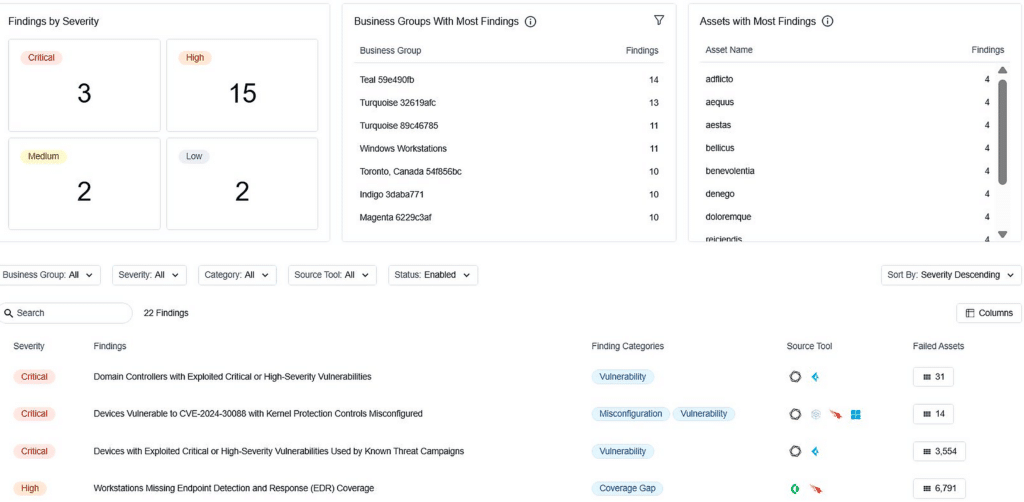Click the findings Search field
Viewport: 1024px width, 502px height.
coord(70,313)
